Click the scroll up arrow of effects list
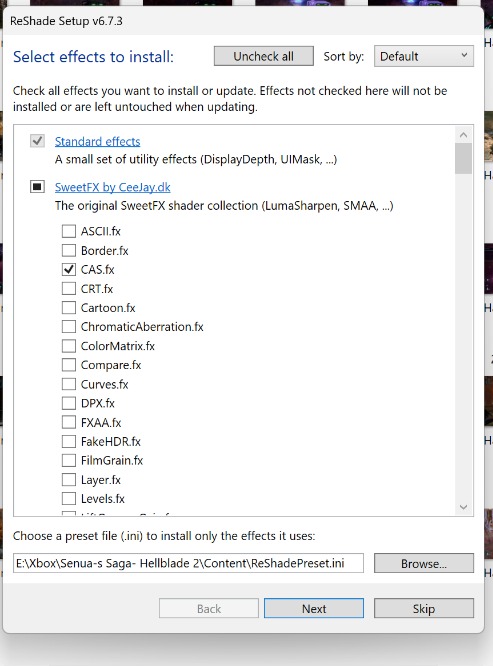Screen dimensions: 493x666 coord(463,135)
